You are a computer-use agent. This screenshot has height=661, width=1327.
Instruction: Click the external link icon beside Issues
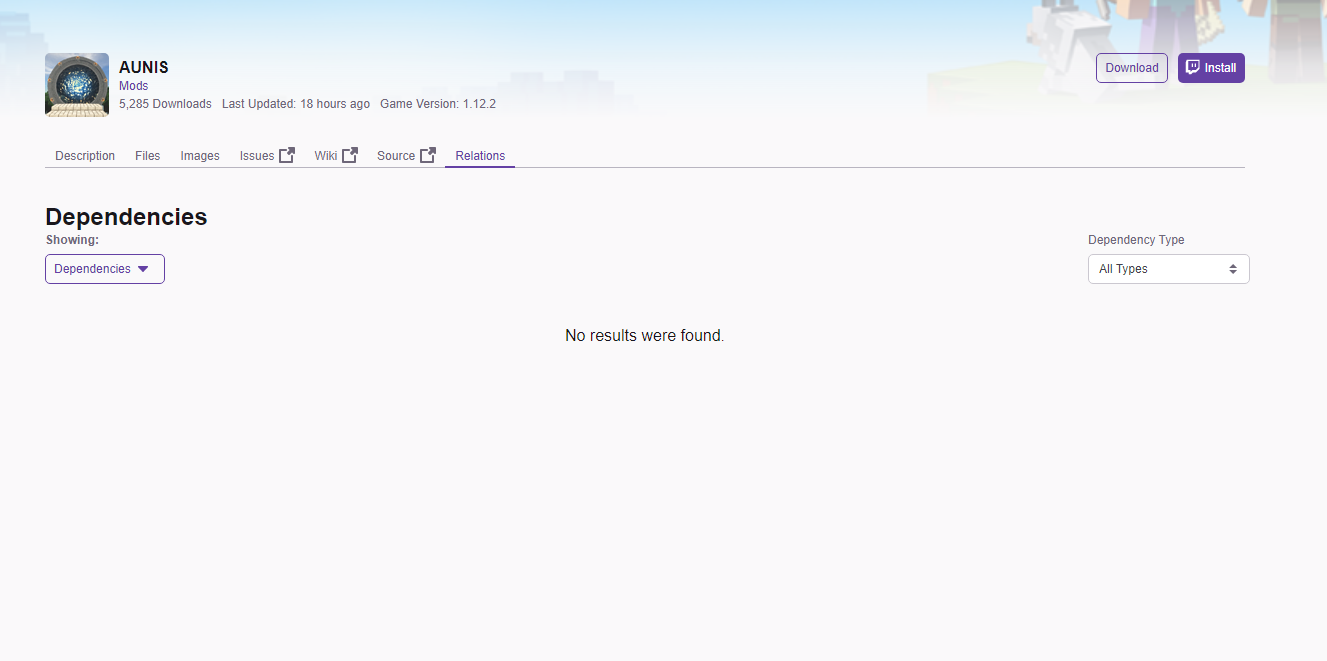click(287, 155)
